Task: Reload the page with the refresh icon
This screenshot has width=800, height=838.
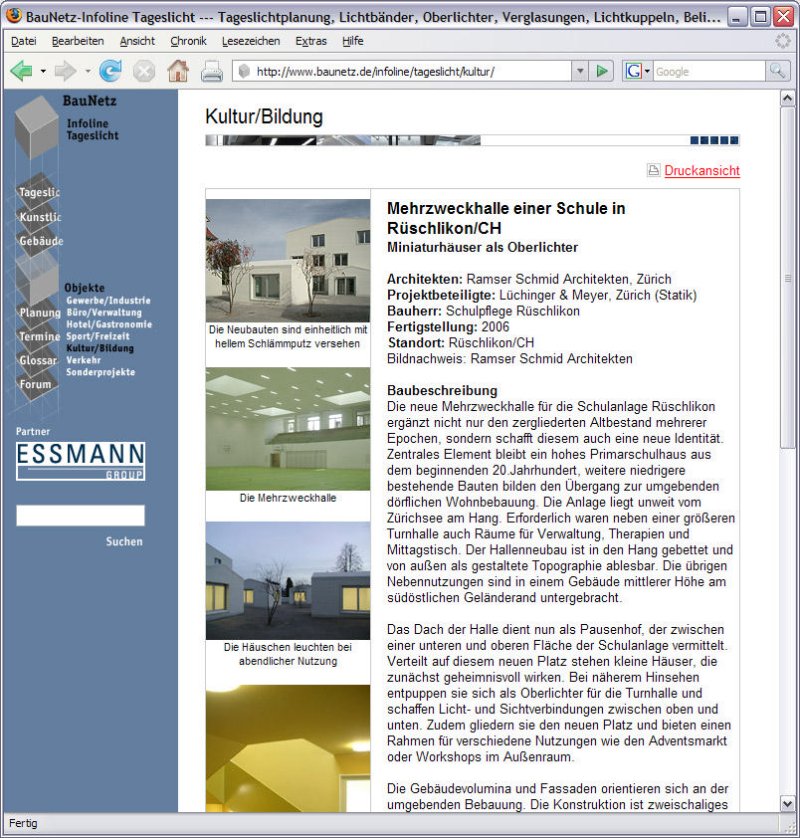Action: [x=110, y=71]
